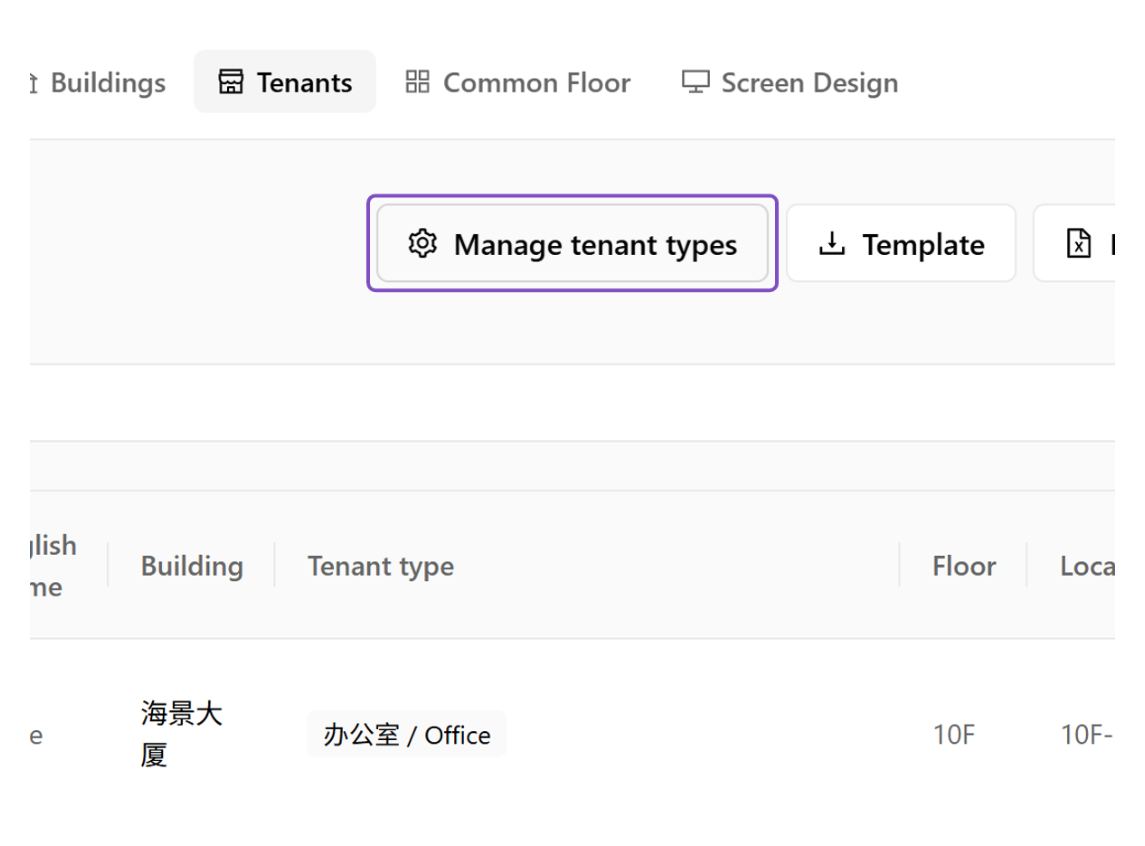
Task: Switch to the Buildings tab
Action: point(98,82)
